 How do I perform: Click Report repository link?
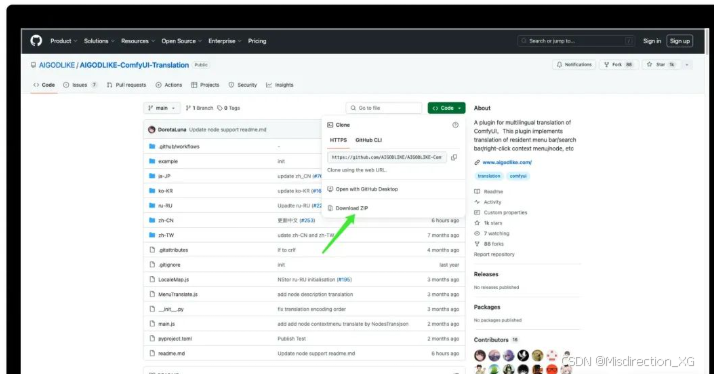pos(494,254)
